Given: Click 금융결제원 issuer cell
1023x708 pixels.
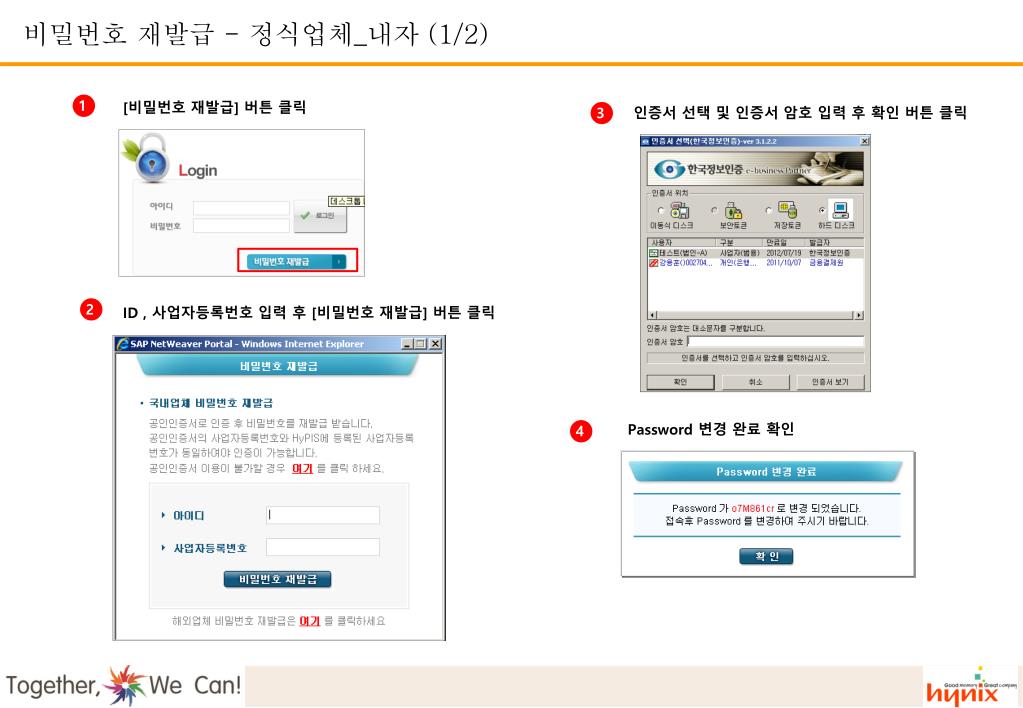Looking at the screenshot, I should click(x=826, y=262).
